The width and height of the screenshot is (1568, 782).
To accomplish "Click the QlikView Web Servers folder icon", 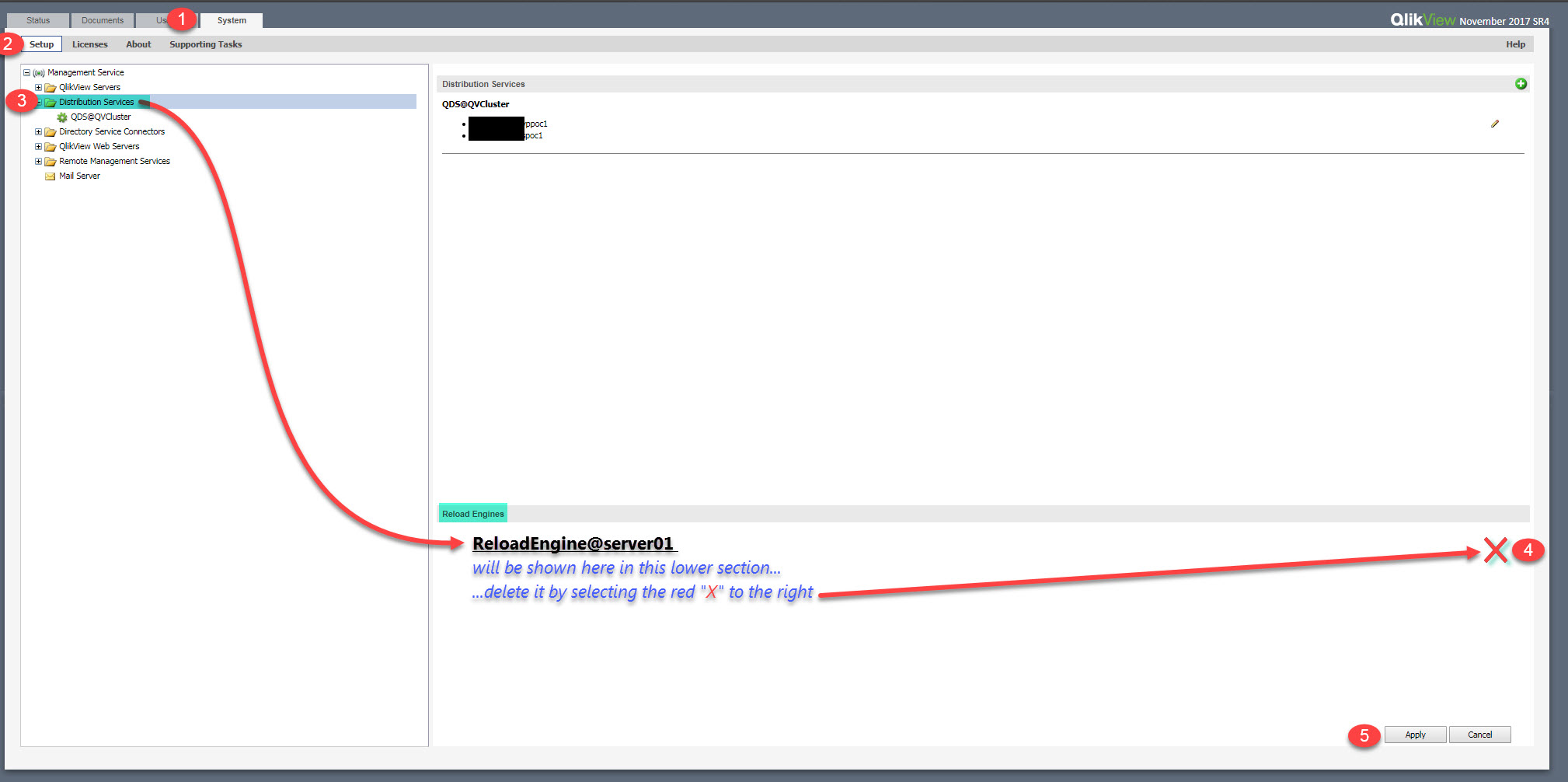I will coord(51,147).
